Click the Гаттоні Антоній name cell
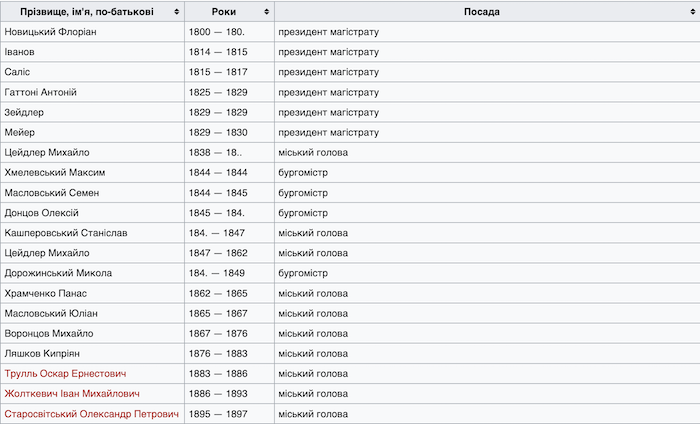The width and height of the screenshot is (700, 424). coord(92,92)
